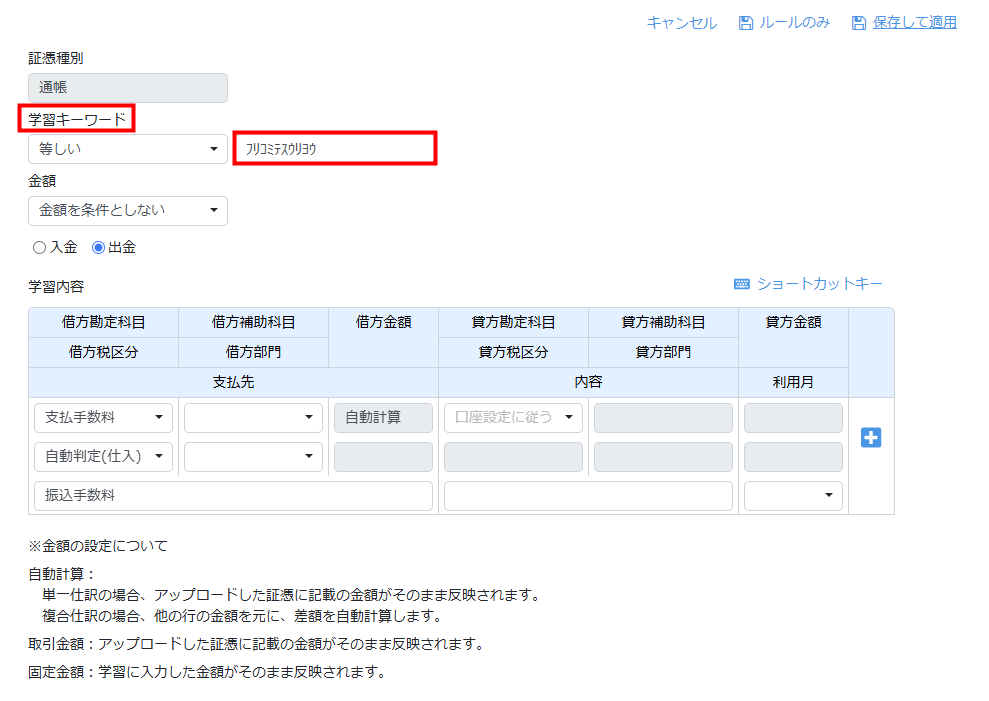Click the learning keyword text field
The height and width of the screenshot is (701, 989).
tap(334, 148)
